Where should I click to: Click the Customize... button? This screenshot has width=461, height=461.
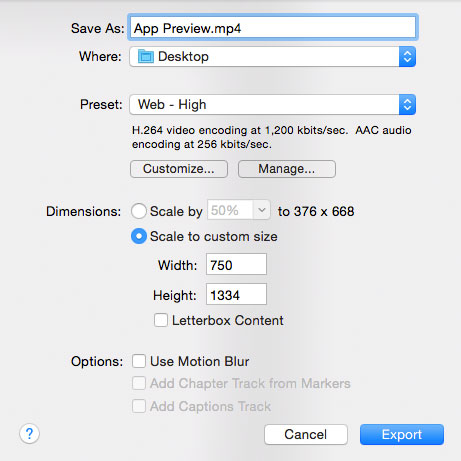[179, 169]
